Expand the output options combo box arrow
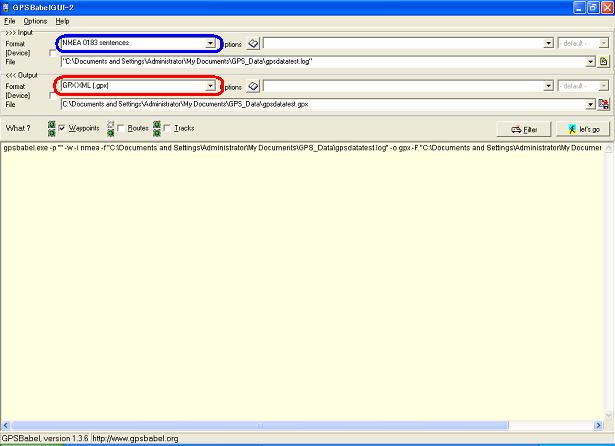615x446 pixels. click(549, 86)
